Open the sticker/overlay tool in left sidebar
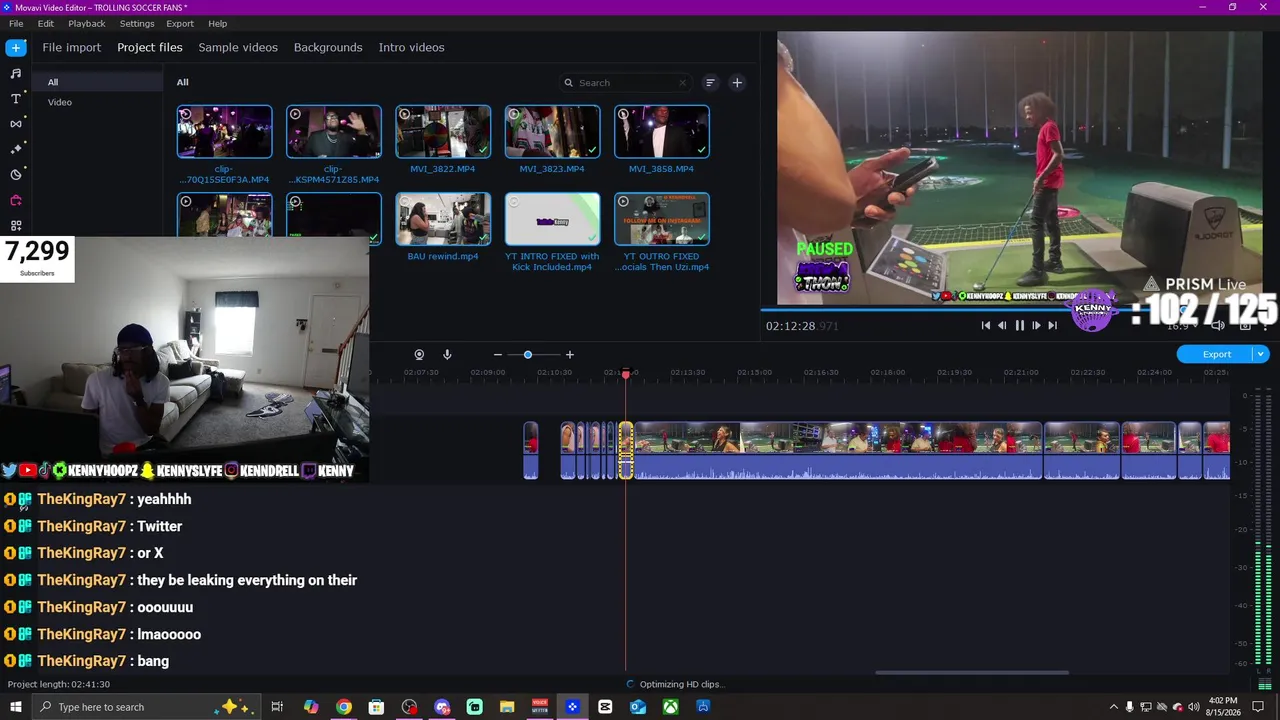Image resolution: width=1280 pixels, height=720 pixels. coord(16,175)
